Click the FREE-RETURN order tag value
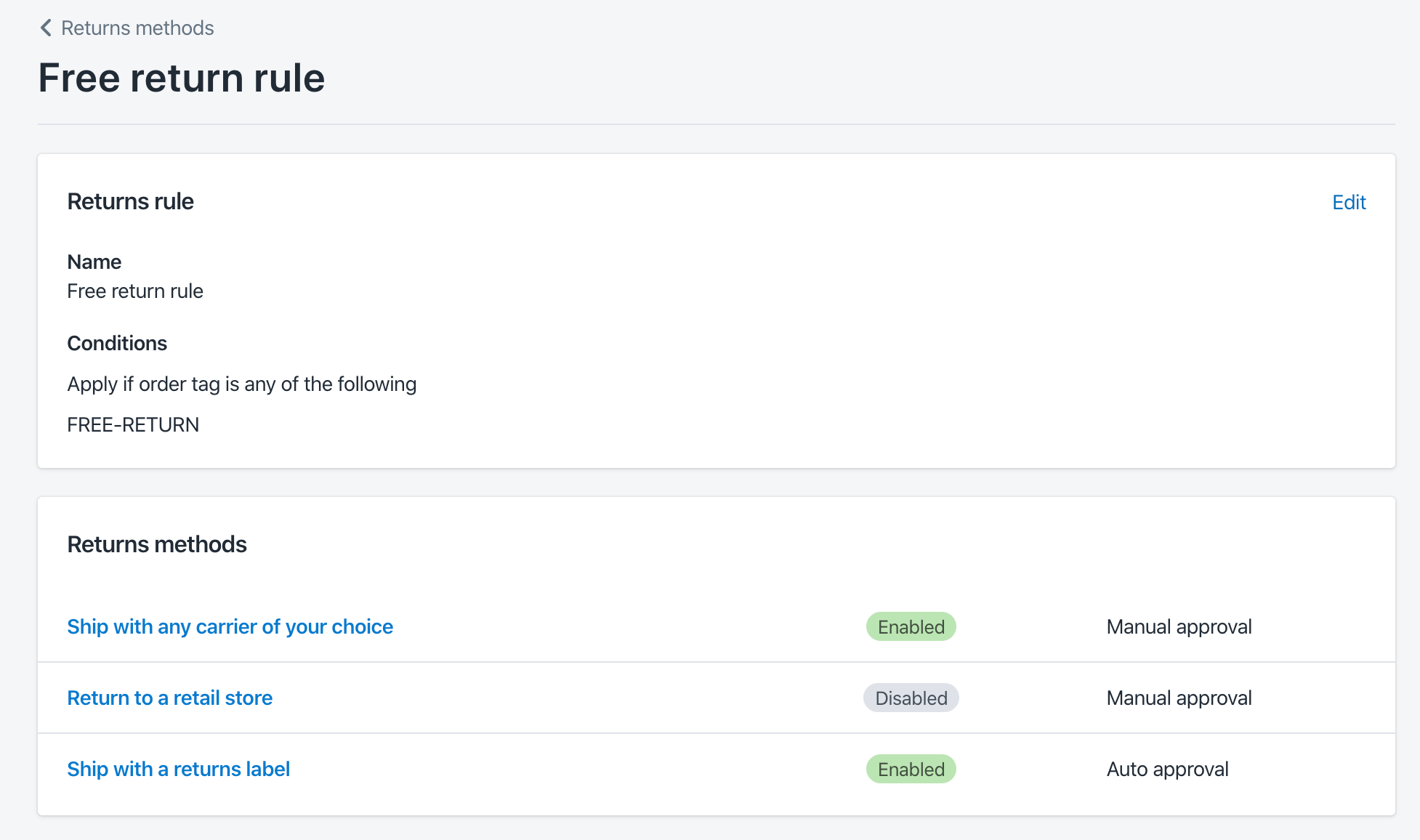The image size is (1420, 840). click(x=133, y=424)
